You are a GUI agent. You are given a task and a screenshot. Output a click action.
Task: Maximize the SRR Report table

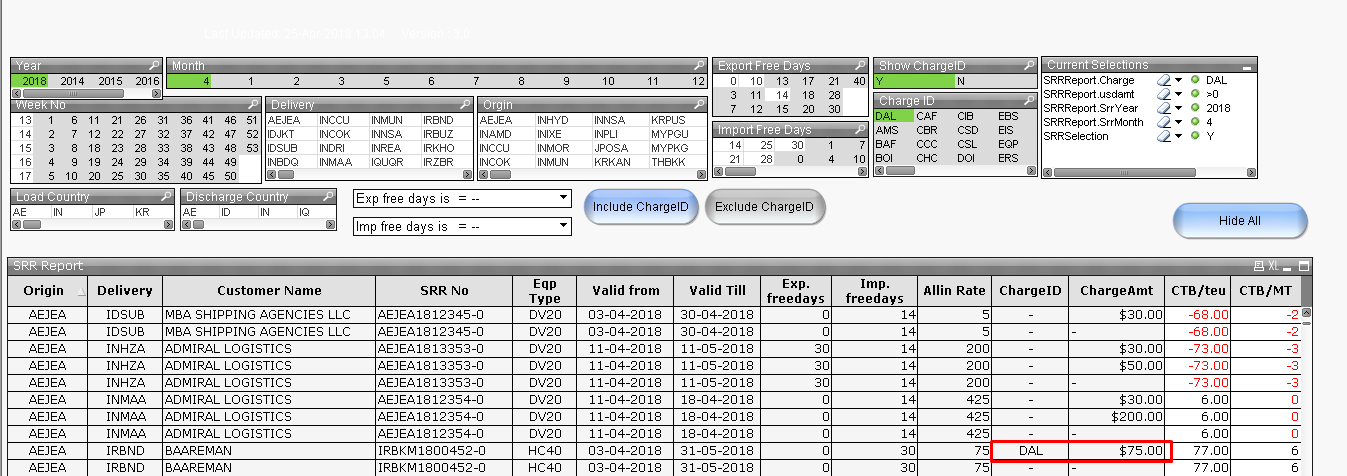click(x=1303, y=267)
